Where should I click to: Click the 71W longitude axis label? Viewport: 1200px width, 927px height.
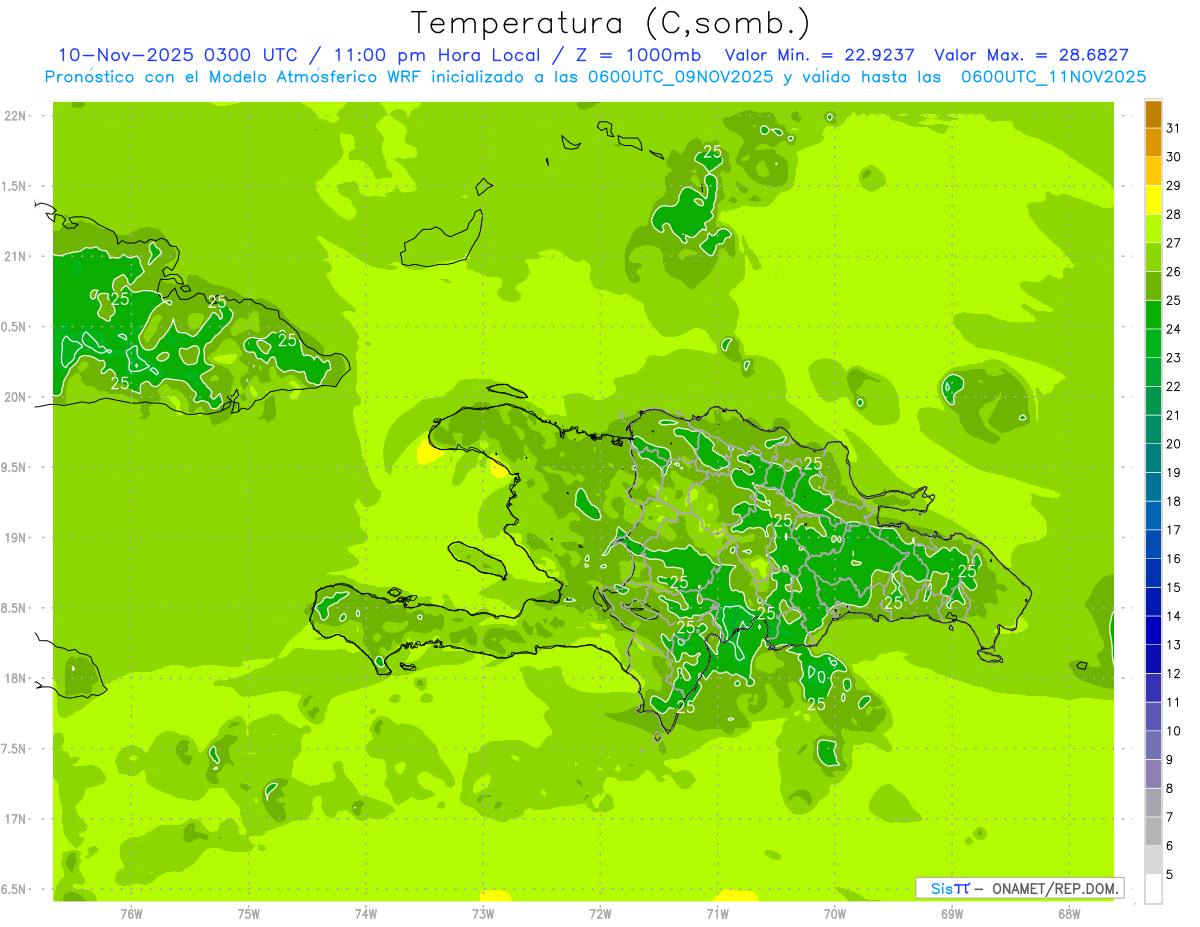tap(717, 913)
